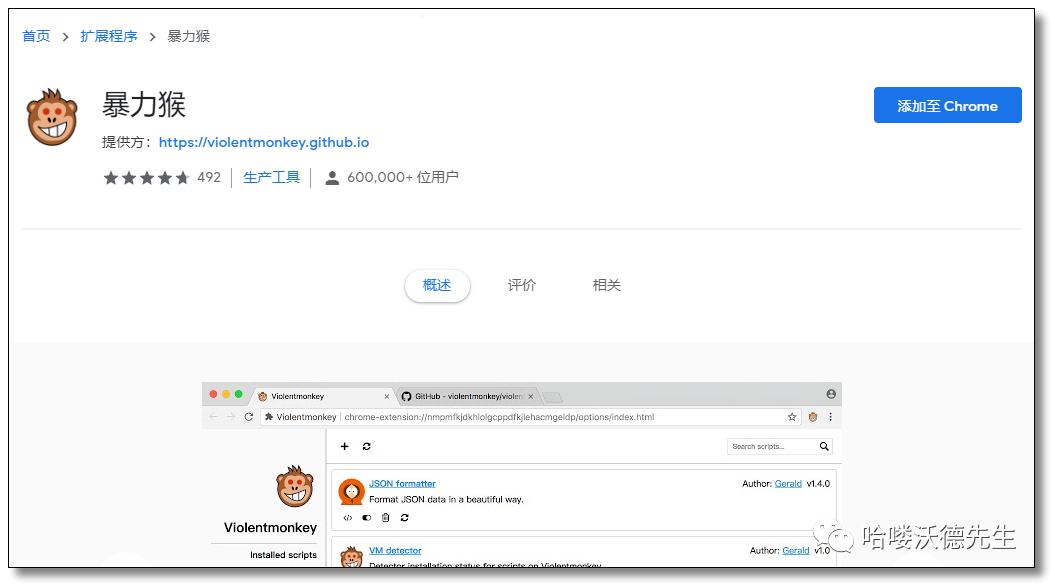Click the 600,000+ 位用户 text
Image resolution: width=1051 pixels, height=584 pixels.
[403, 177]
